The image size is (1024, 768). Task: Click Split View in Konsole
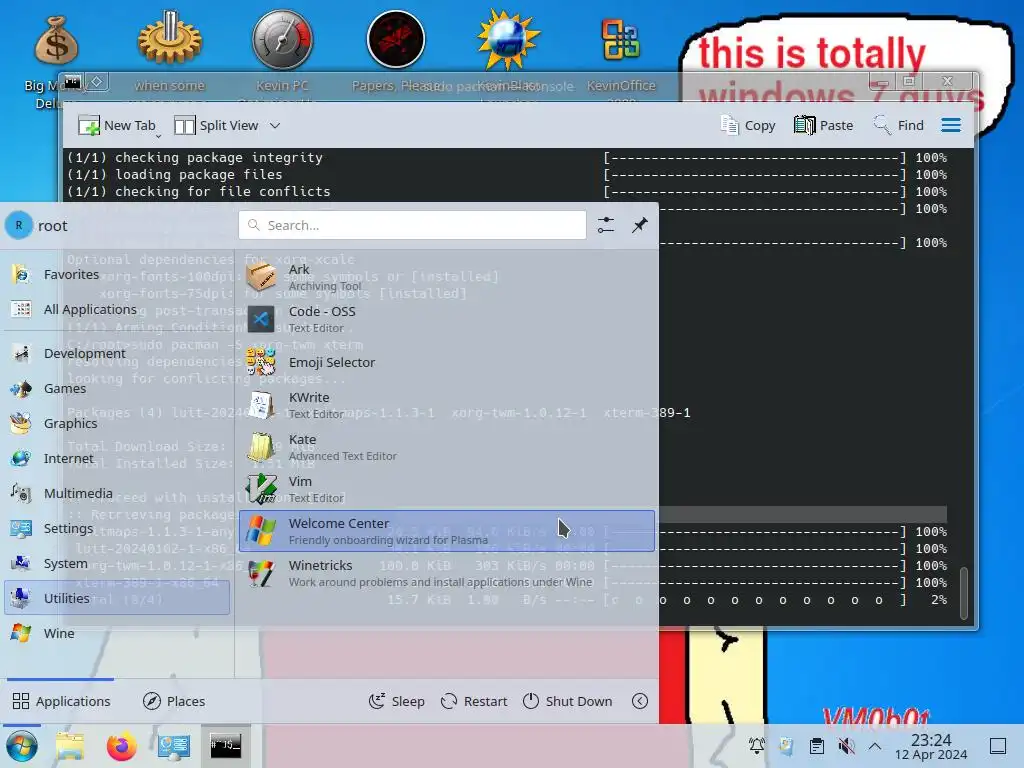click(217, 125)
